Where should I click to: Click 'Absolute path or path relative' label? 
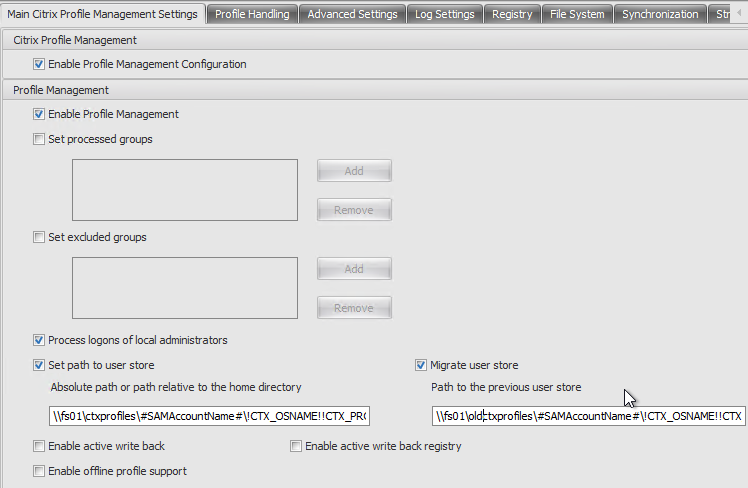(x=176, y=387)
